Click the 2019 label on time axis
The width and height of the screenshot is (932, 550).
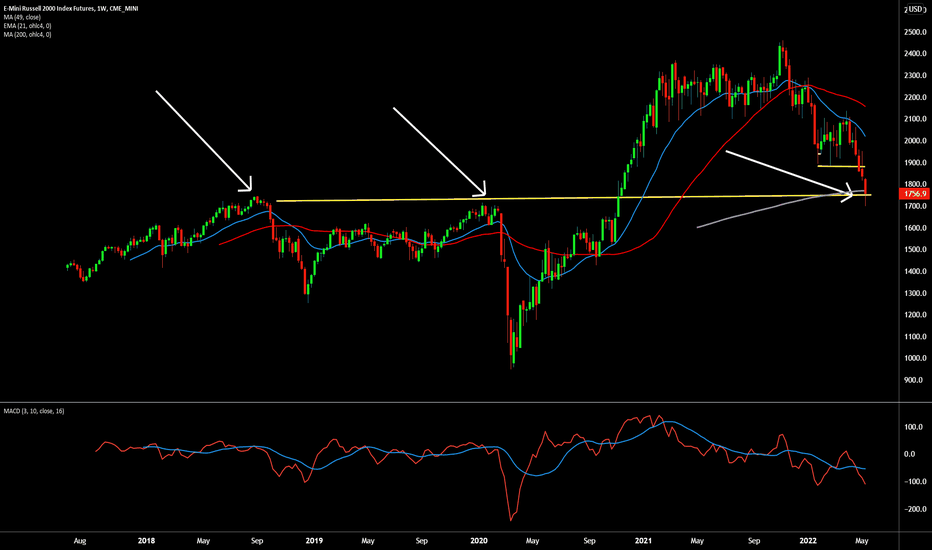tap(314, 541)
